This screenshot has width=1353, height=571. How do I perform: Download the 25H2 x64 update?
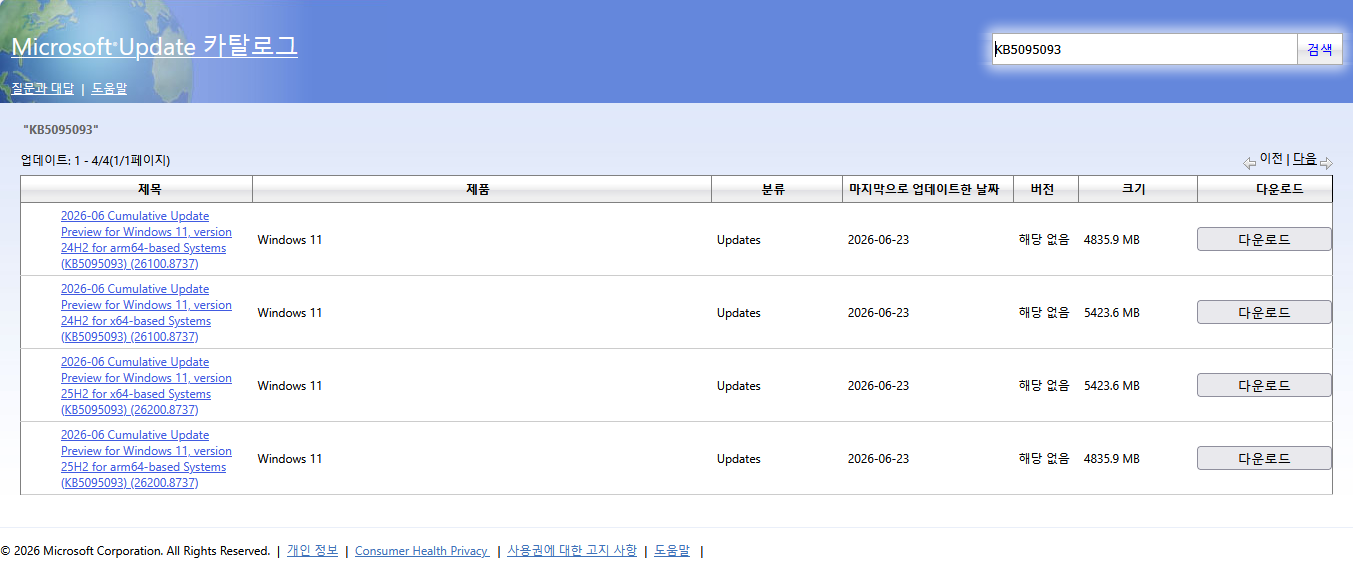[1264, 385]
